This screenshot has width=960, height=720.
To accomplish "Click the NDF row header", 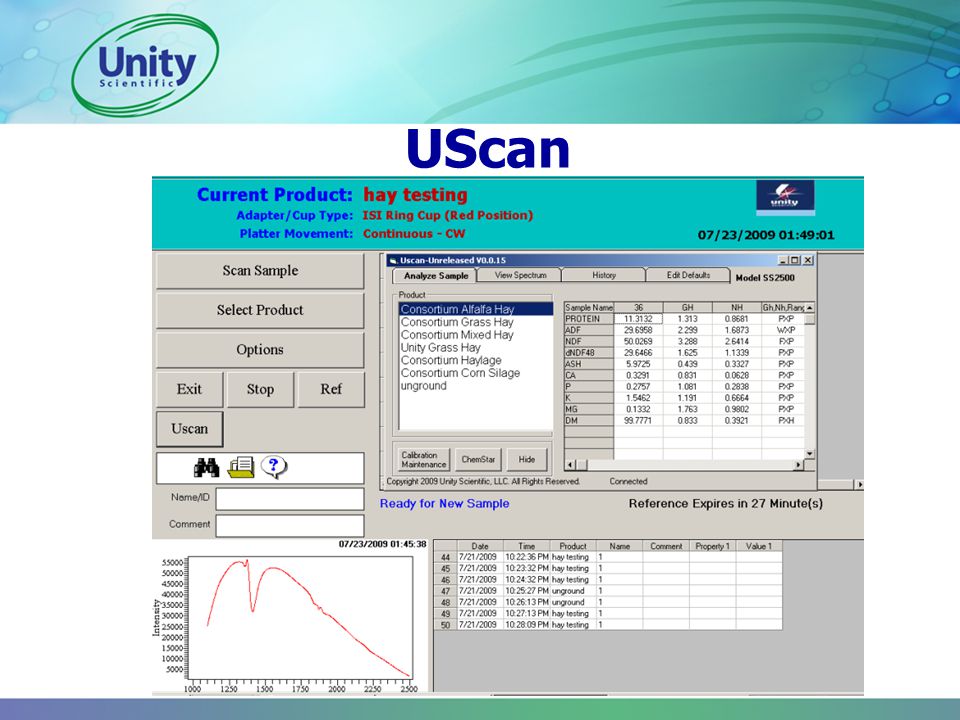I will point(589,342).
